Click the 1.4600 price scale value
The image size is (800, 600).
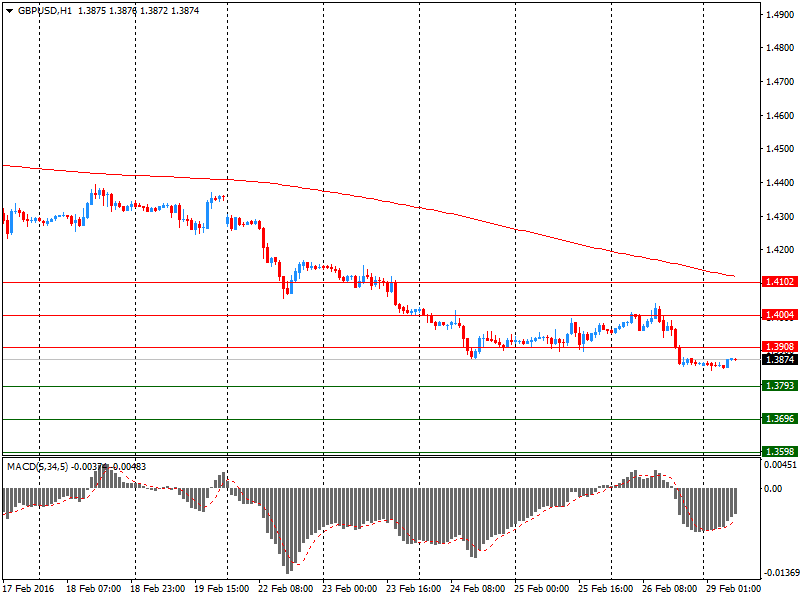coord(780,116)
